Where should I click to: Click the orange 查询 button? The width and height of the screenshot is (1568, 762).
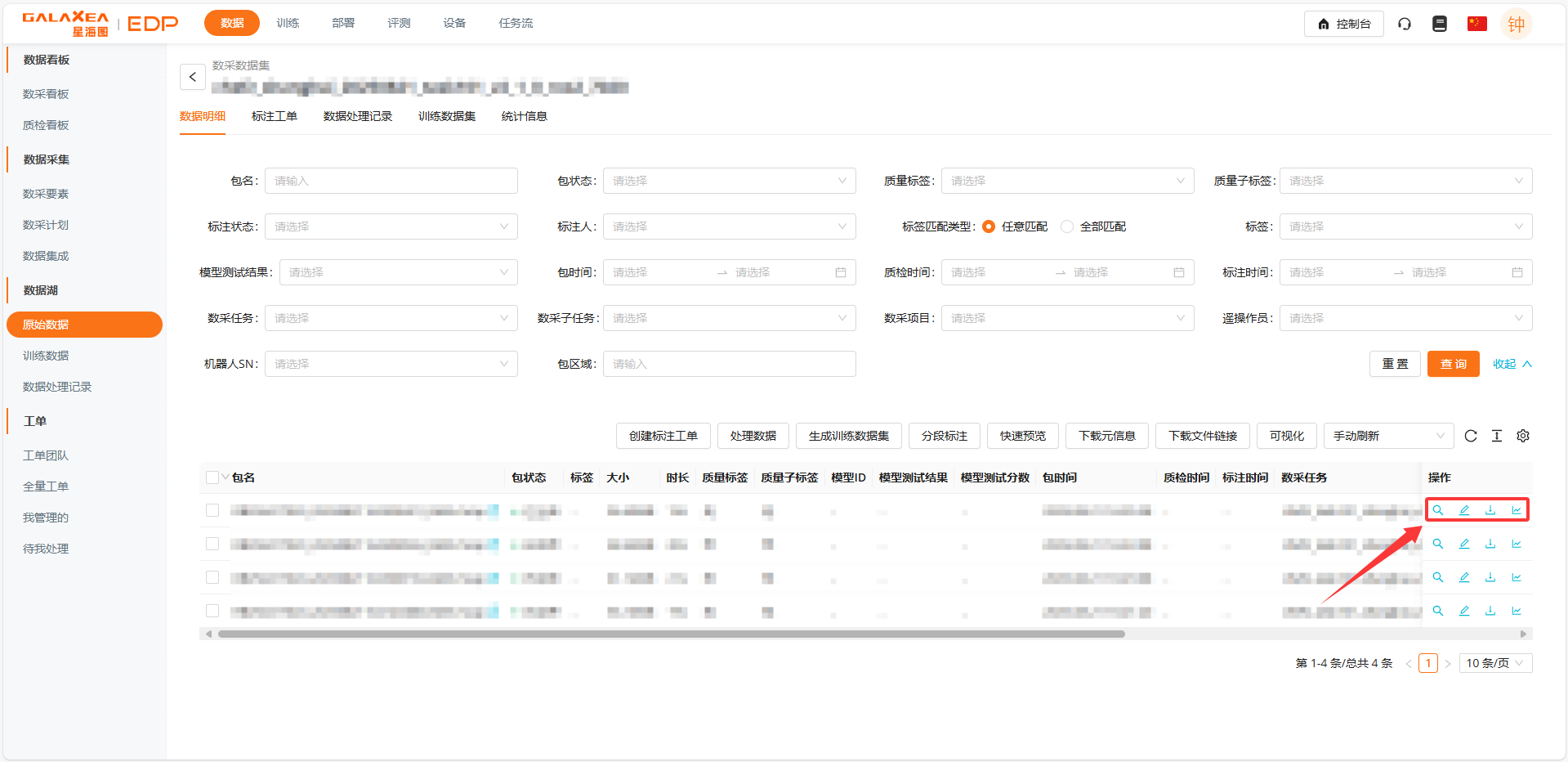pyautogui.click(x=1453, y=364)
